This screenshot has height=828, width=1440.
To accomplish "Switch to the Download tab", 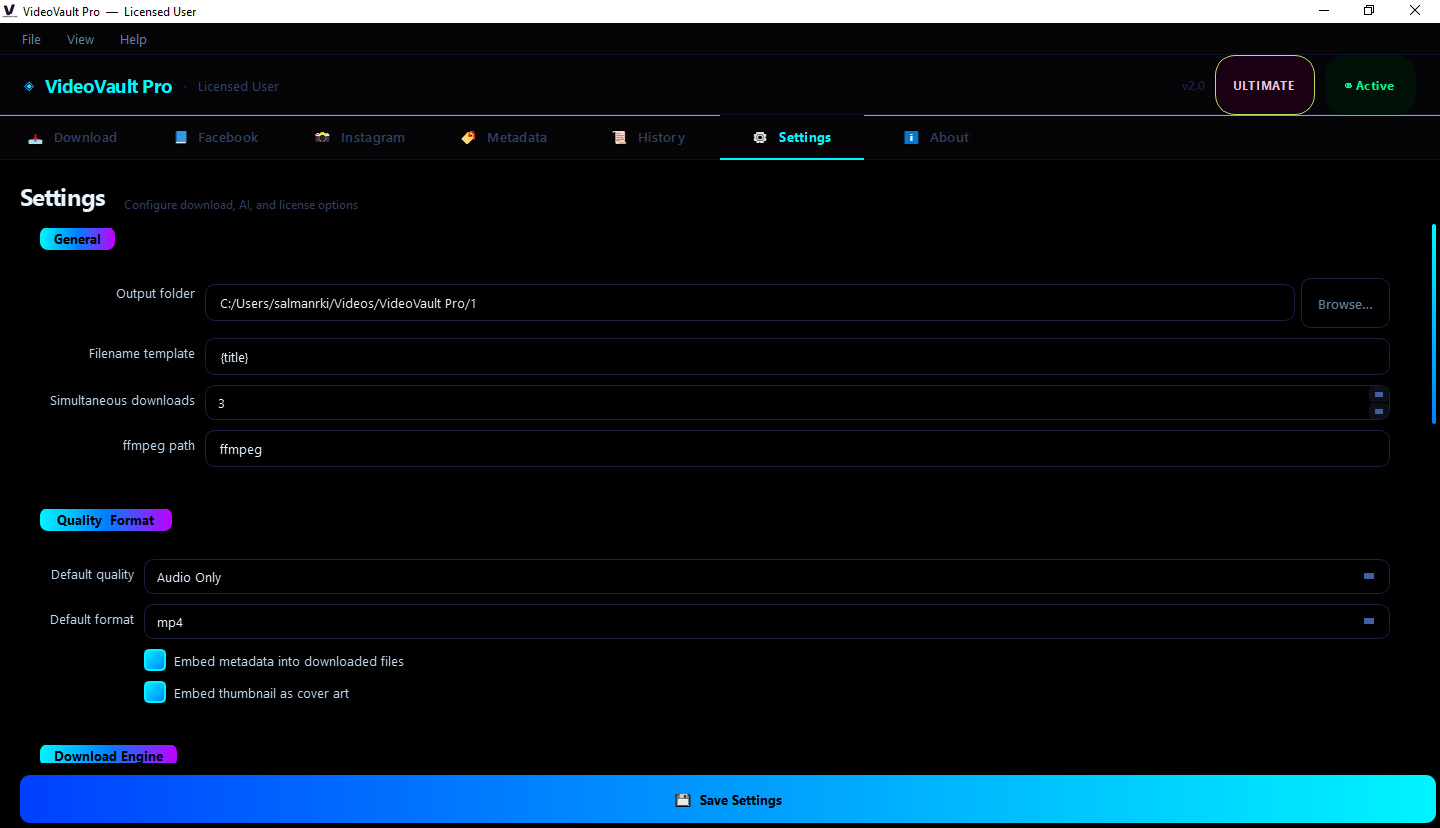I will [x=73, y=138].
